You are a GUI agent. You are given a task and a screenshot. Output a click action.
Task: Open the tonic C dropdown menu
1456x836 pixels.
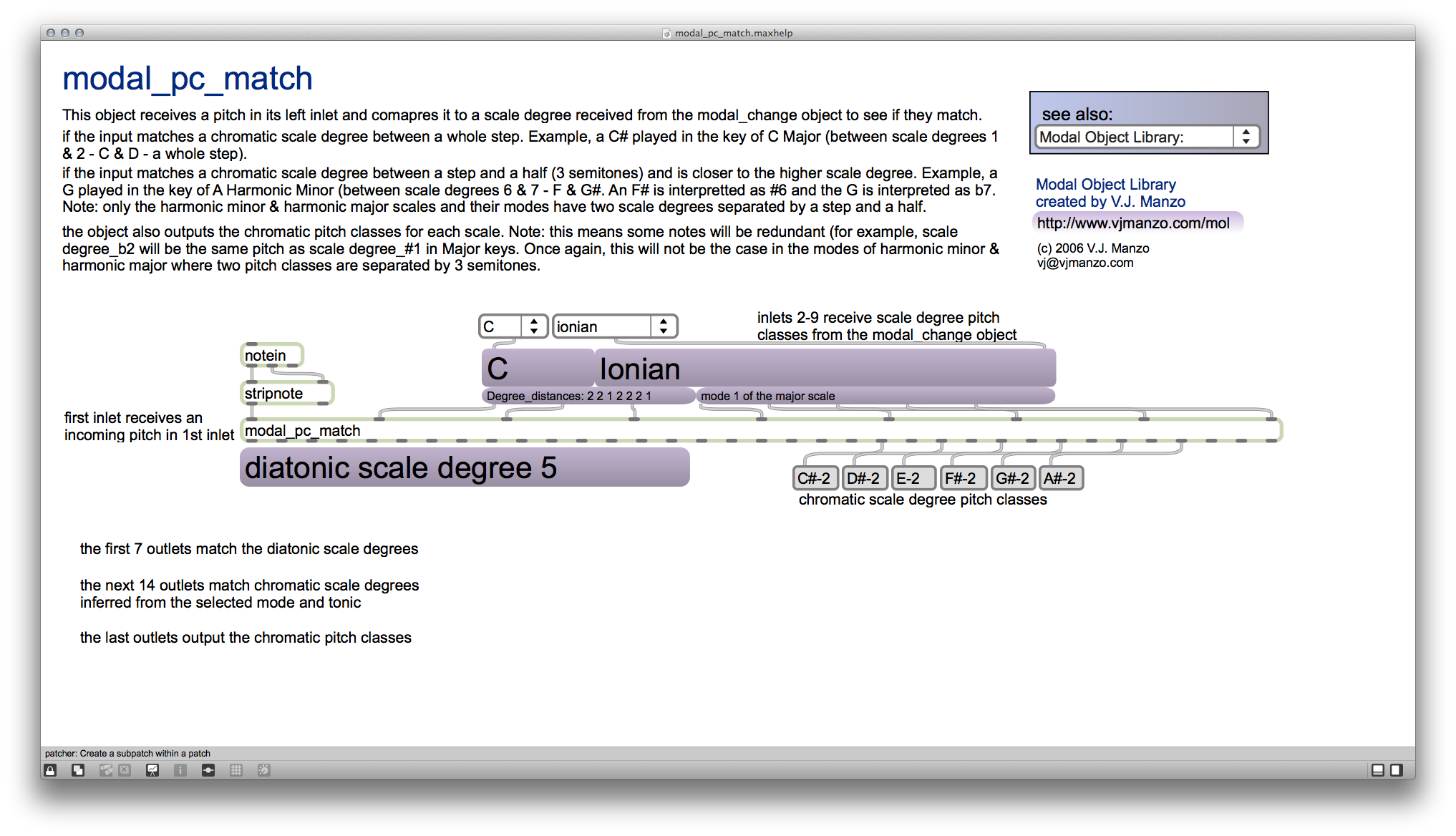tap(513, 326)
